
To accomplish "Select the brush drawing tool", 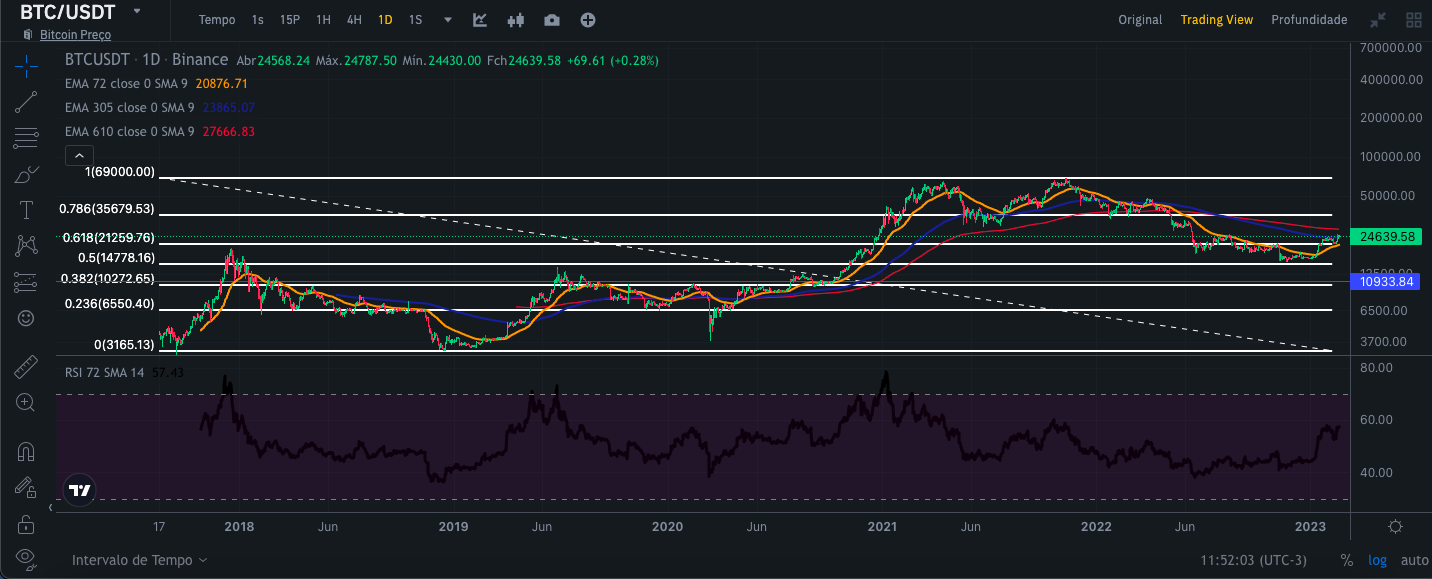I will click(26, 174).
